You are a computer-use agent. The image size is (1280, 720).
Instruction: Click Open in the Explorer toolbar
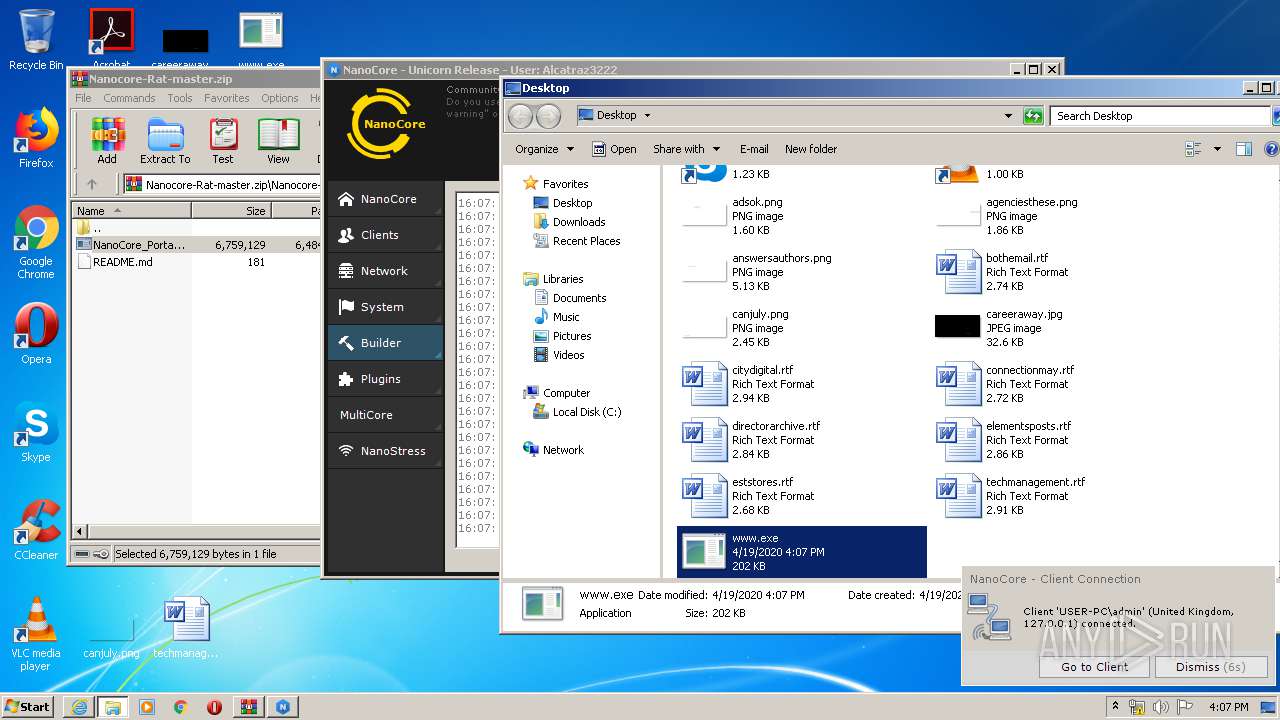(x=614, y=149)
